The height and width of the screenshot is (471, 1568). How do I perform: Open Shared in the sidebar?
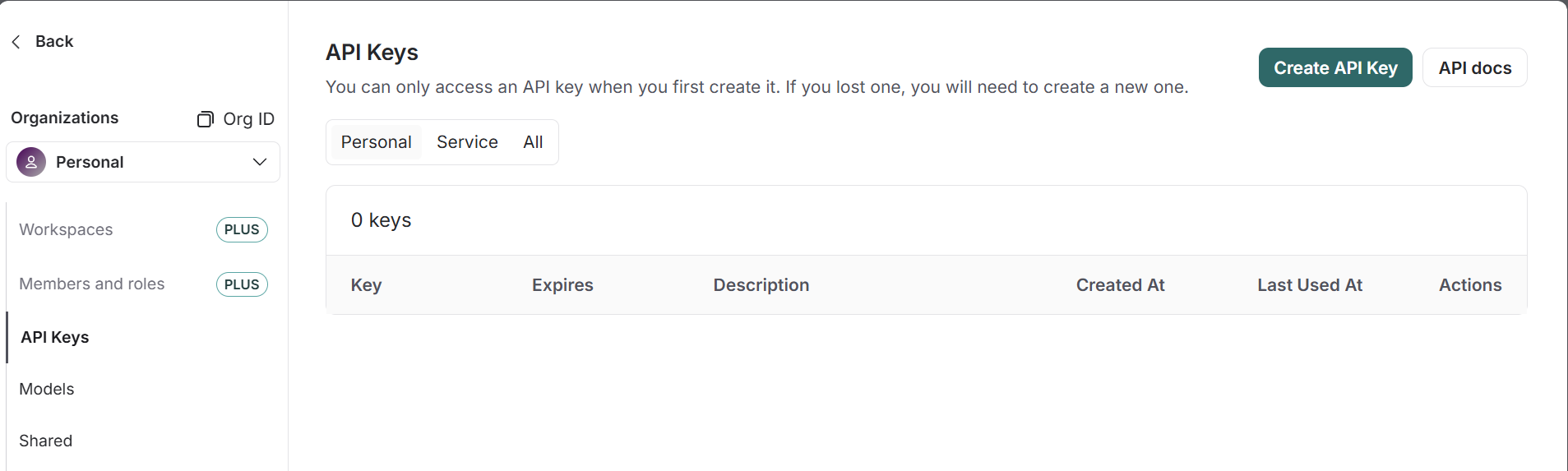tap(46, 441)
